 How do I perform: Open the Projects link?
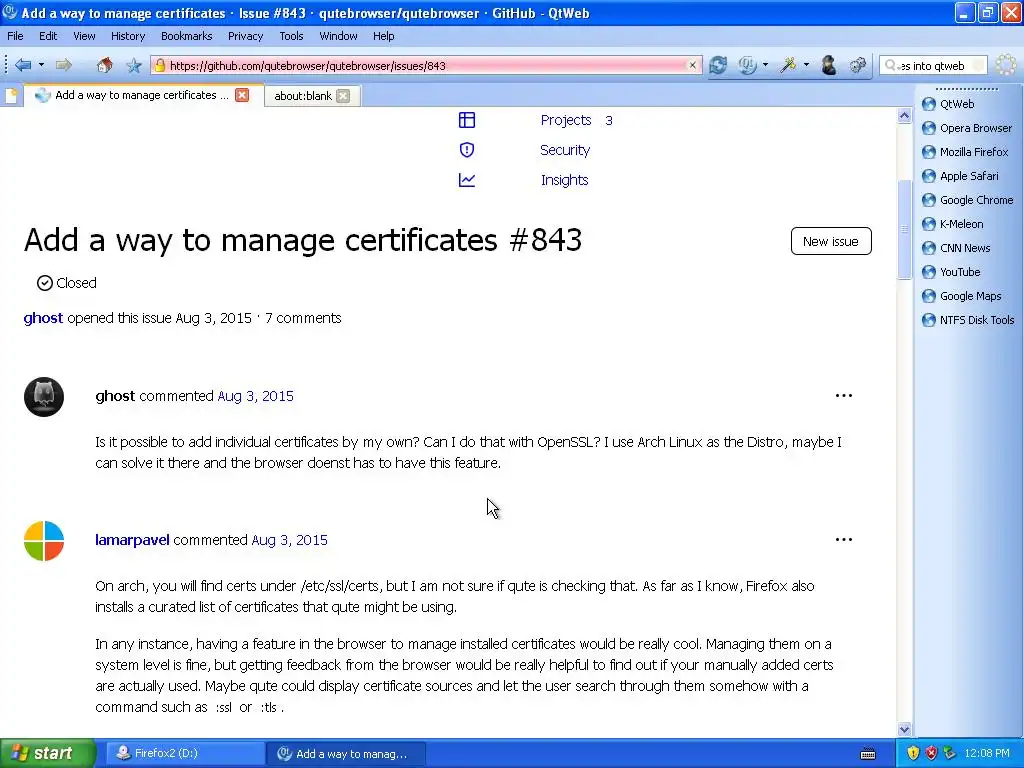[566, 120]
